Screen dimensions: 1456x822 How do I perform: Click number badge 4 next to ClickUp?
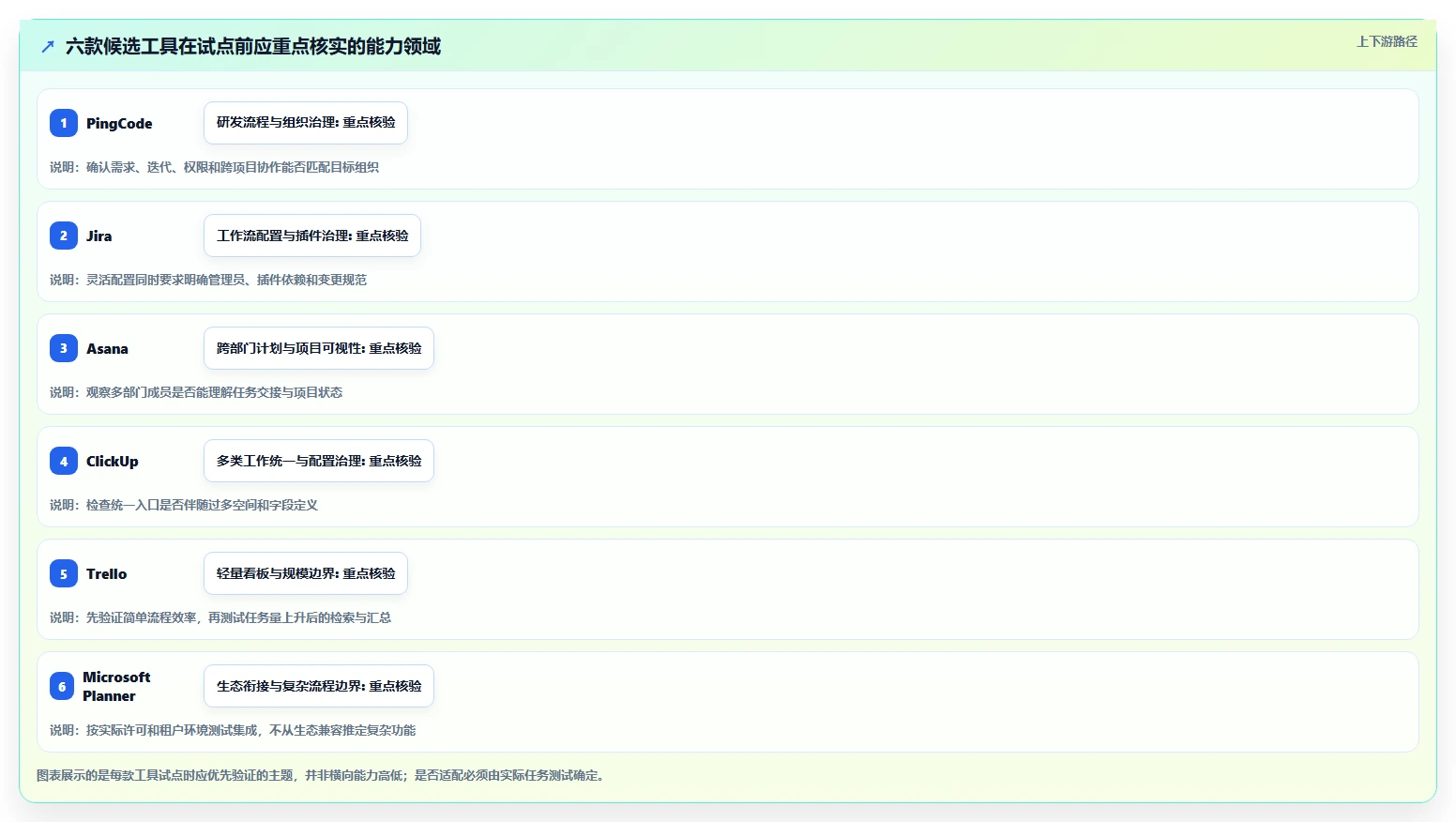(64, 461)
